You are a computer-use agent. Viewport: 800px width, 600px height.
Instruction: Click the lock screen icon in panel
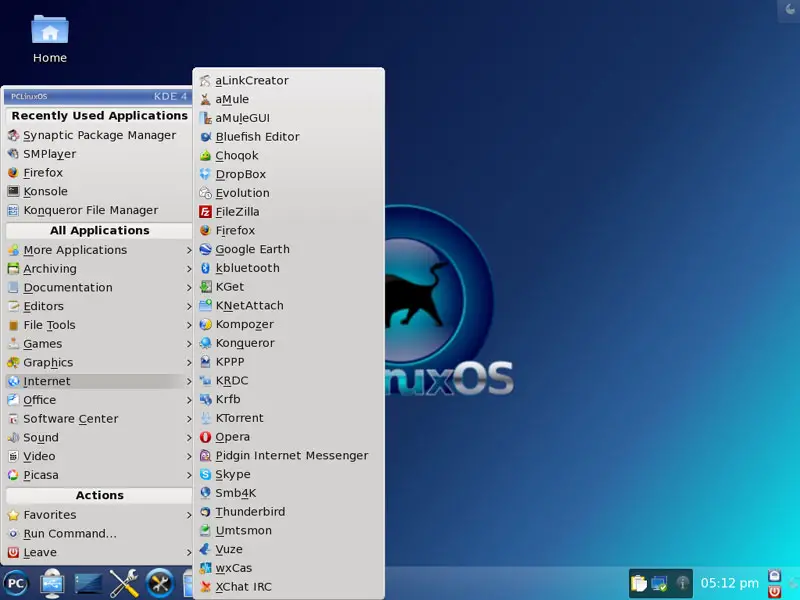[x=774, y=576]
